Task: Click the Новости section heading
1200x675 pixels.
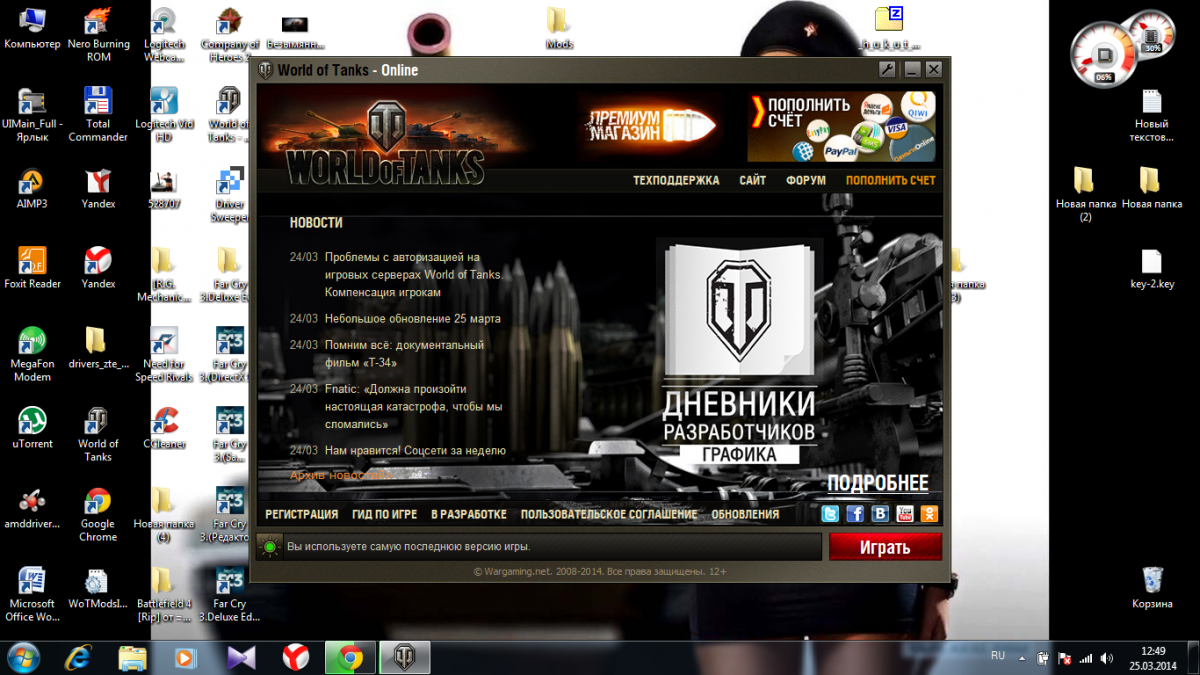Action: (x=316, y=223)
